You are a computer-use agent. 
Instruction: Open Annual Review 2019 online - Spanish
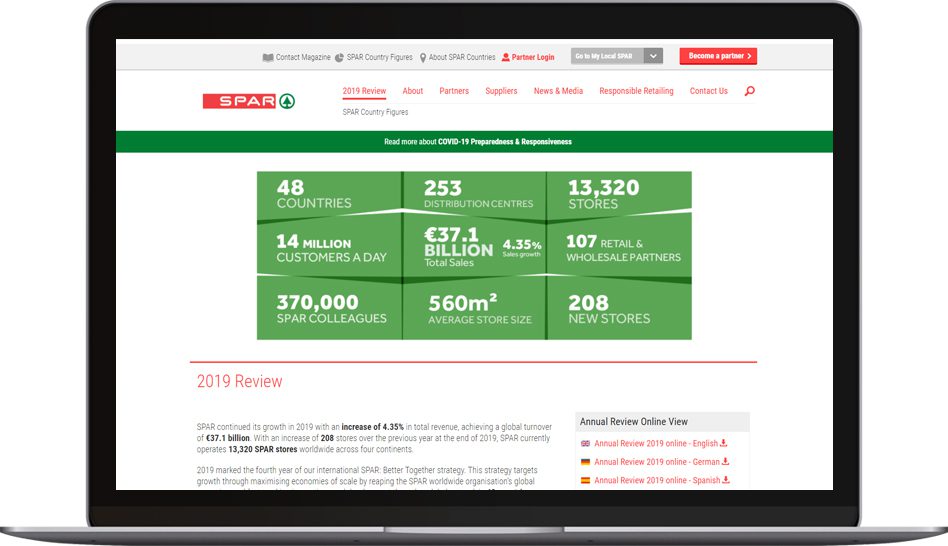(x=657, y=480)
